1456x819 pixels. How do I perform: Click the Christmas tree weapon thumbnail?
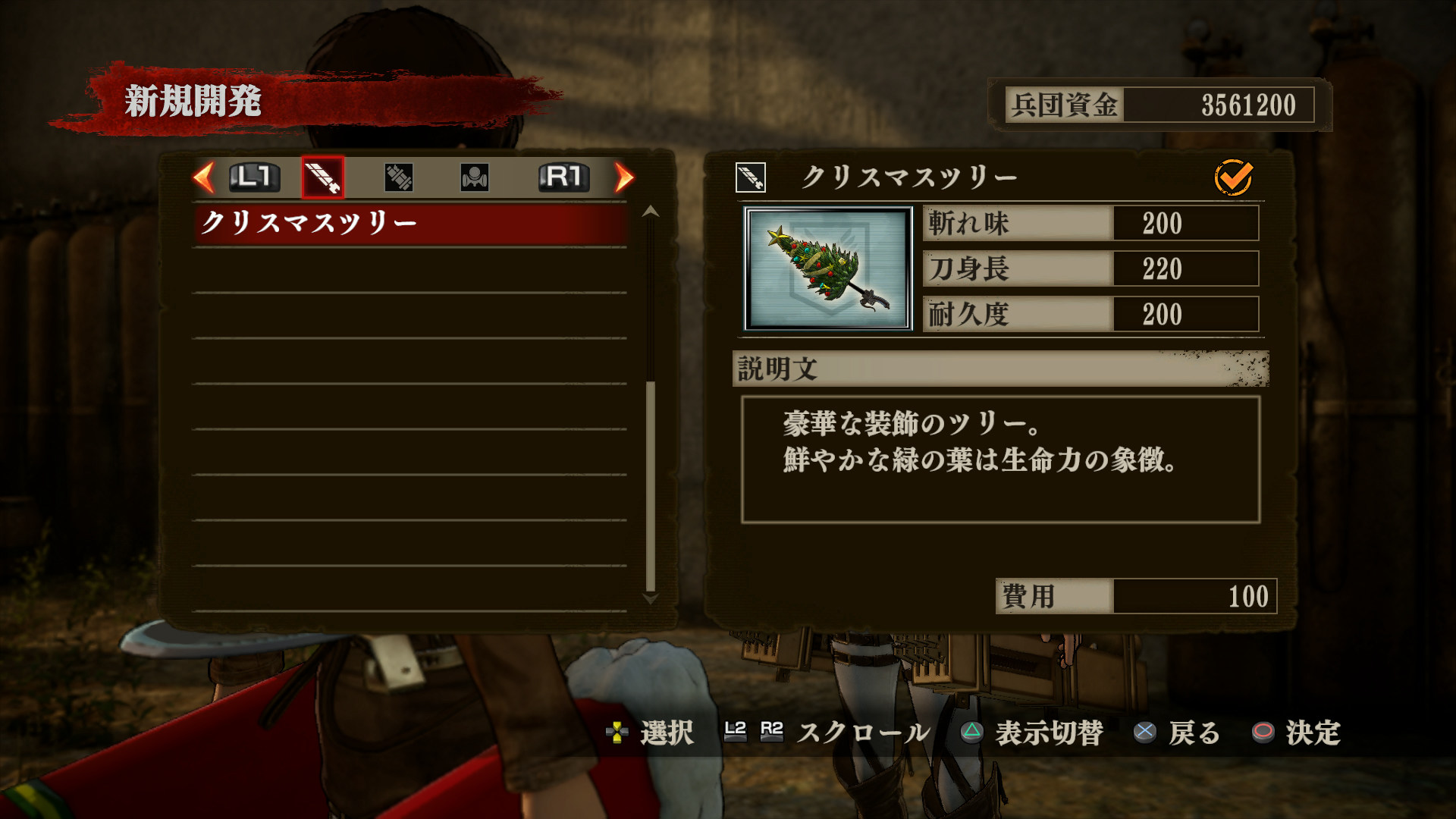point(828,268)
